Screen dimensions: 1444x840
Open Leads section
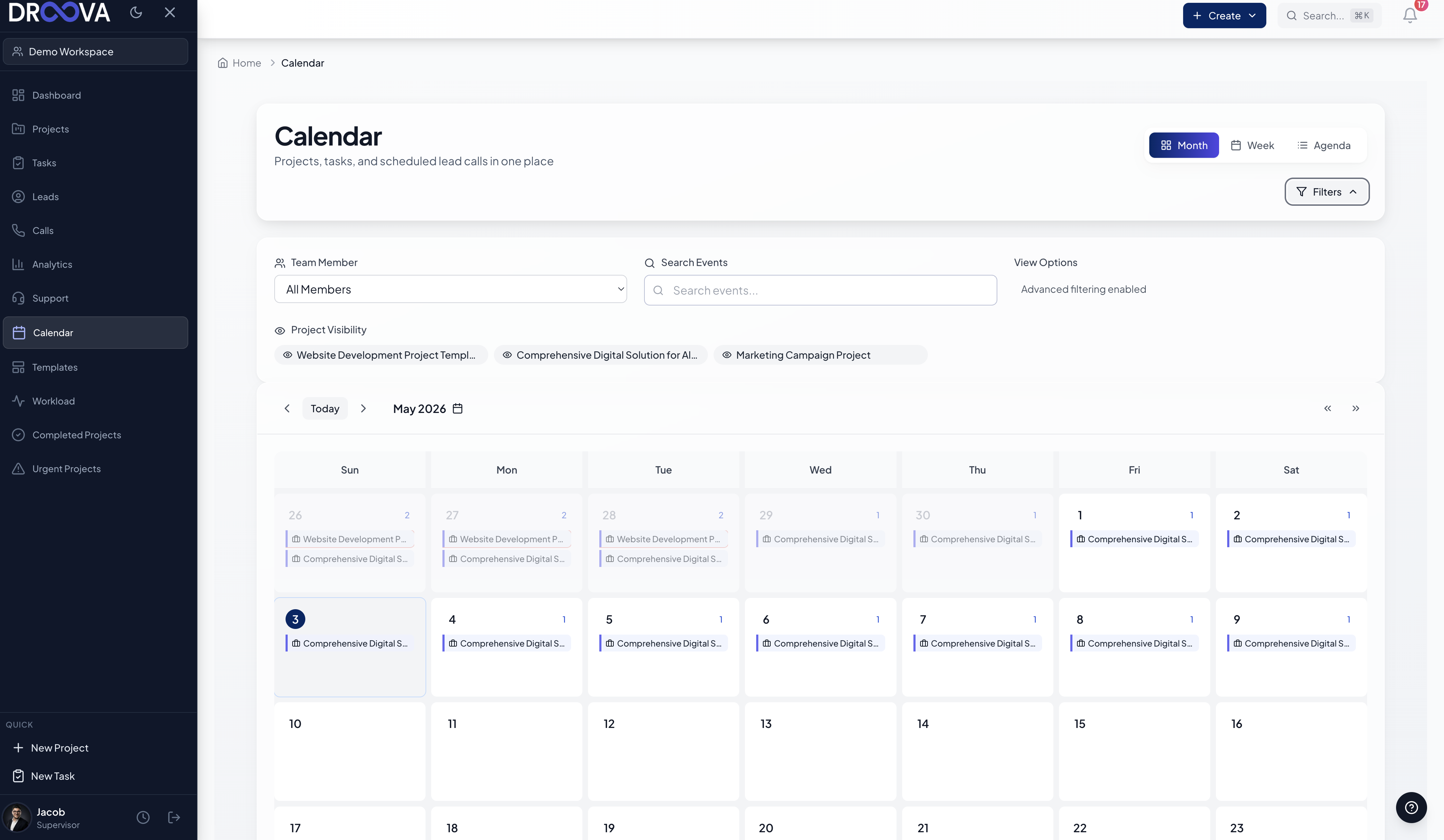coord(95,196)
